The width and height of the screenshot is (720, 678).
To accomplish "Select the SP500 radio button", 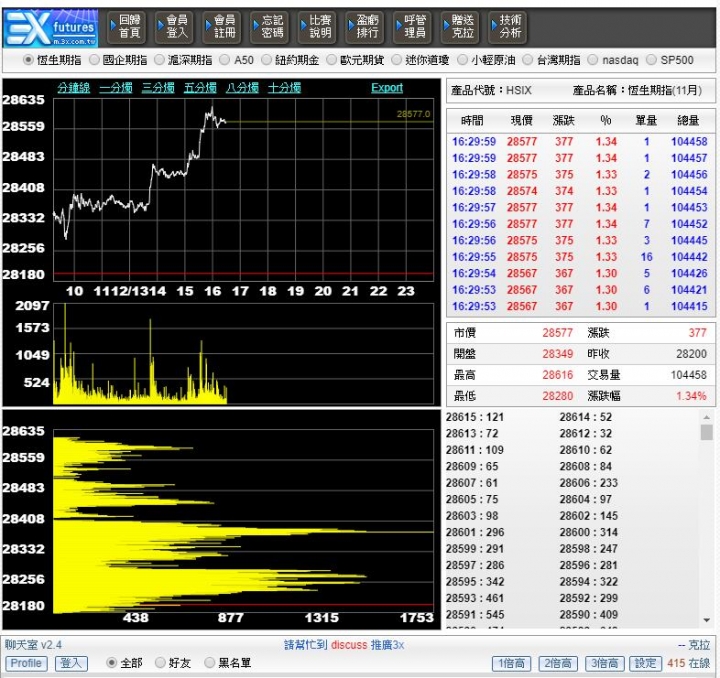I will point(652,60).
